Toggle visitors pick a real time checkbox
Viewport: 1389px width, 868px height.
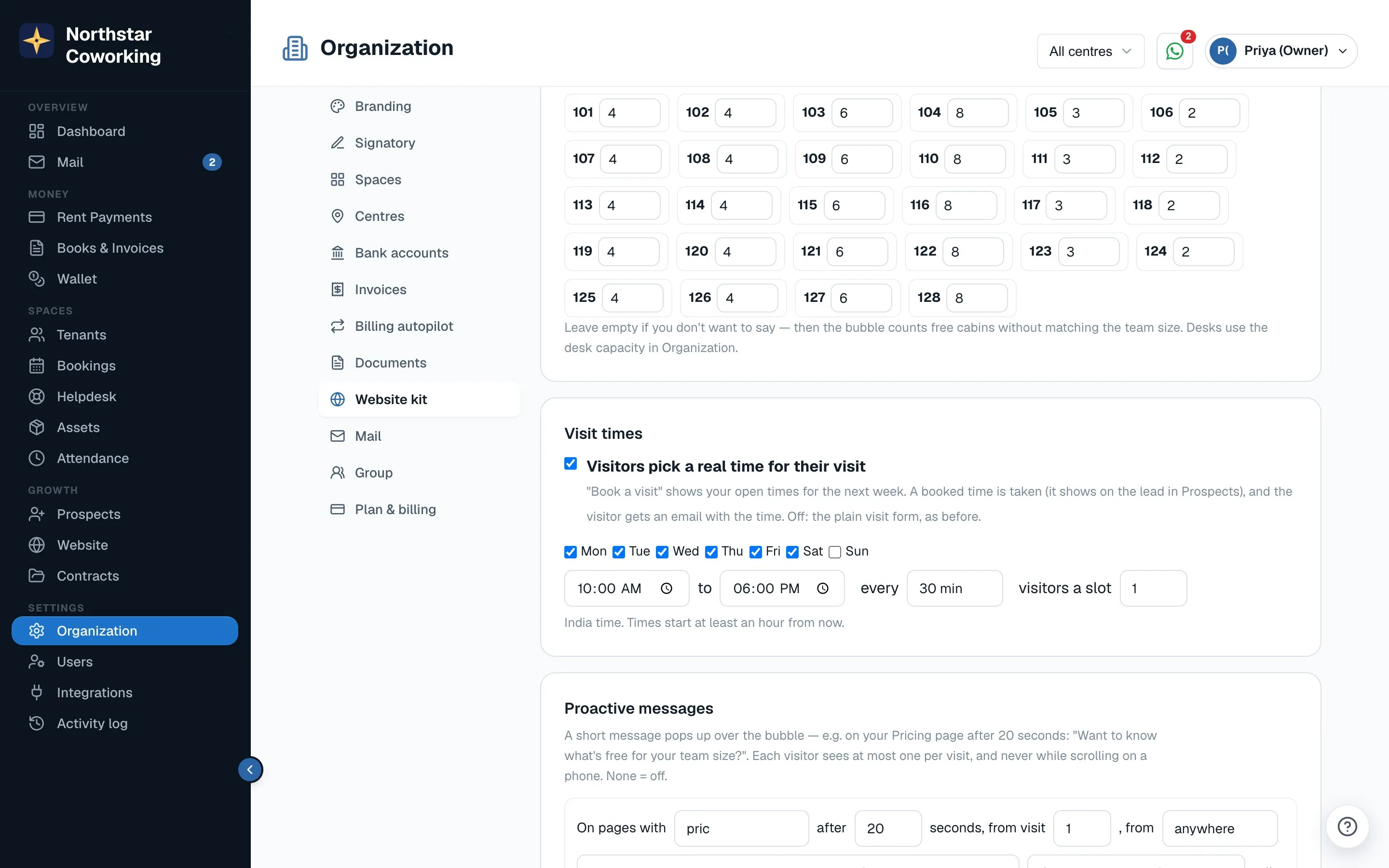pos(571,463)
